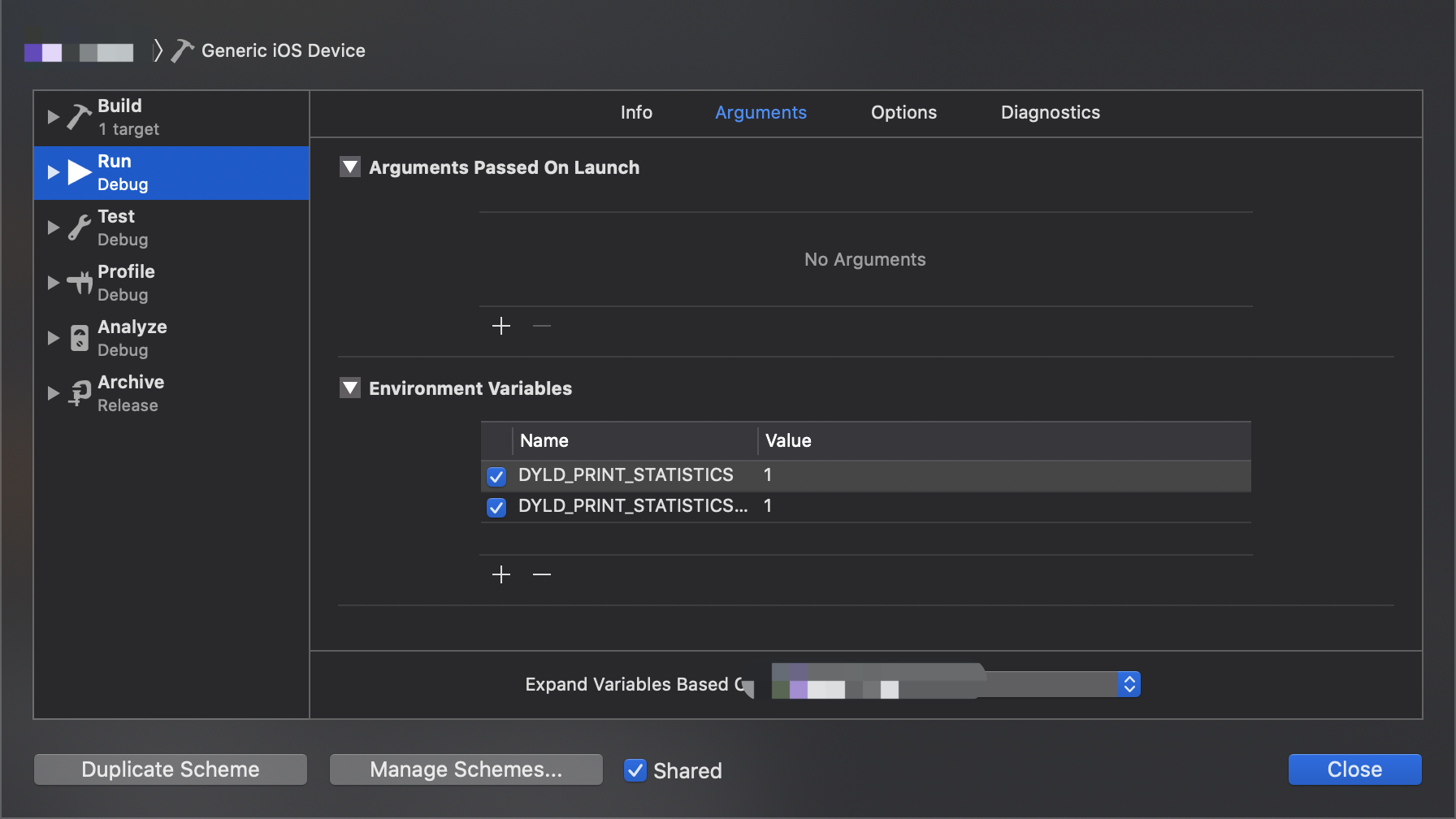Uncheck the first DYLD_PRINT_STATISTICS variable
This screenshot has width=1456, height=819.
[x=496, y=476]
